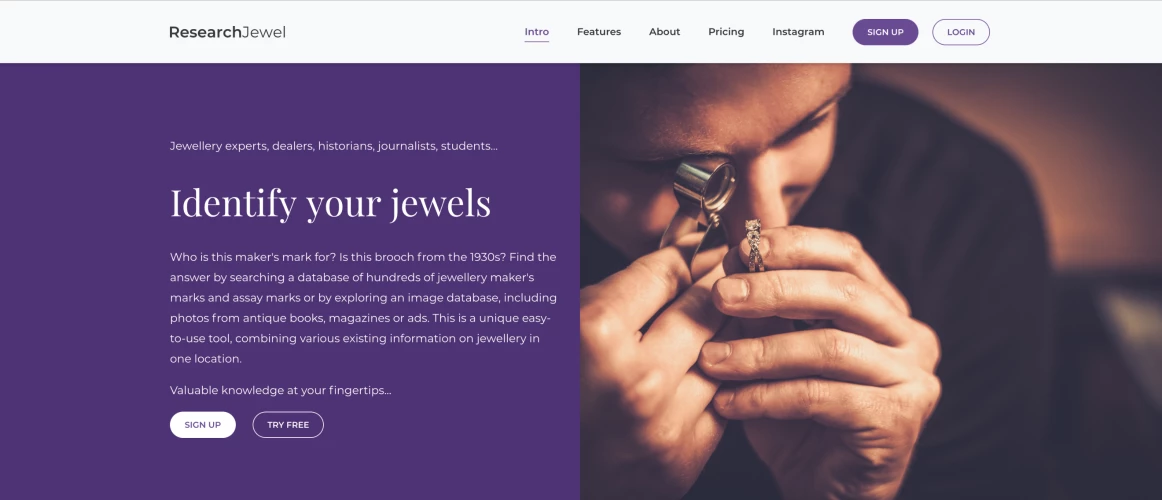Click the Identify your jewels heading

pos(330,203)
